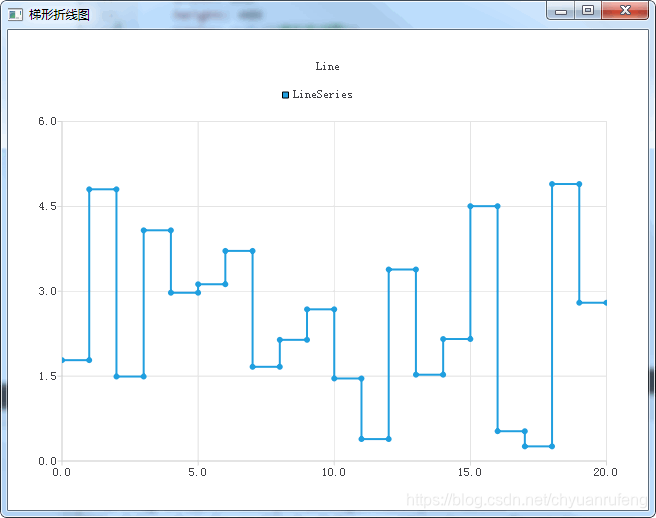This screenshot has width=656, height=518.
Task: Click the lowest data point at x=17
Action: (x=525, y=446)
